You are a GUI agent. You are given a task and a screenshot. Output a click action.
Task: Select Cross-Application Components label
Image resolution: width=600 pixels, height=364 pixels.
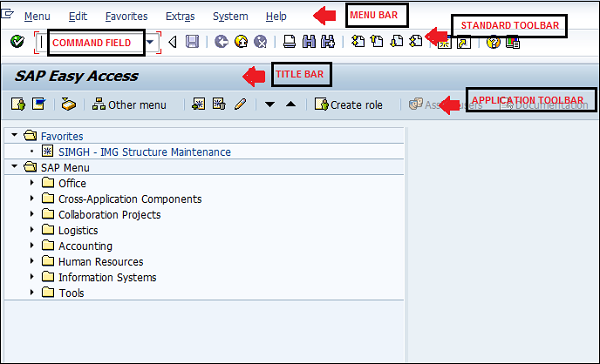pyautogui.click(x=130, y=199)
